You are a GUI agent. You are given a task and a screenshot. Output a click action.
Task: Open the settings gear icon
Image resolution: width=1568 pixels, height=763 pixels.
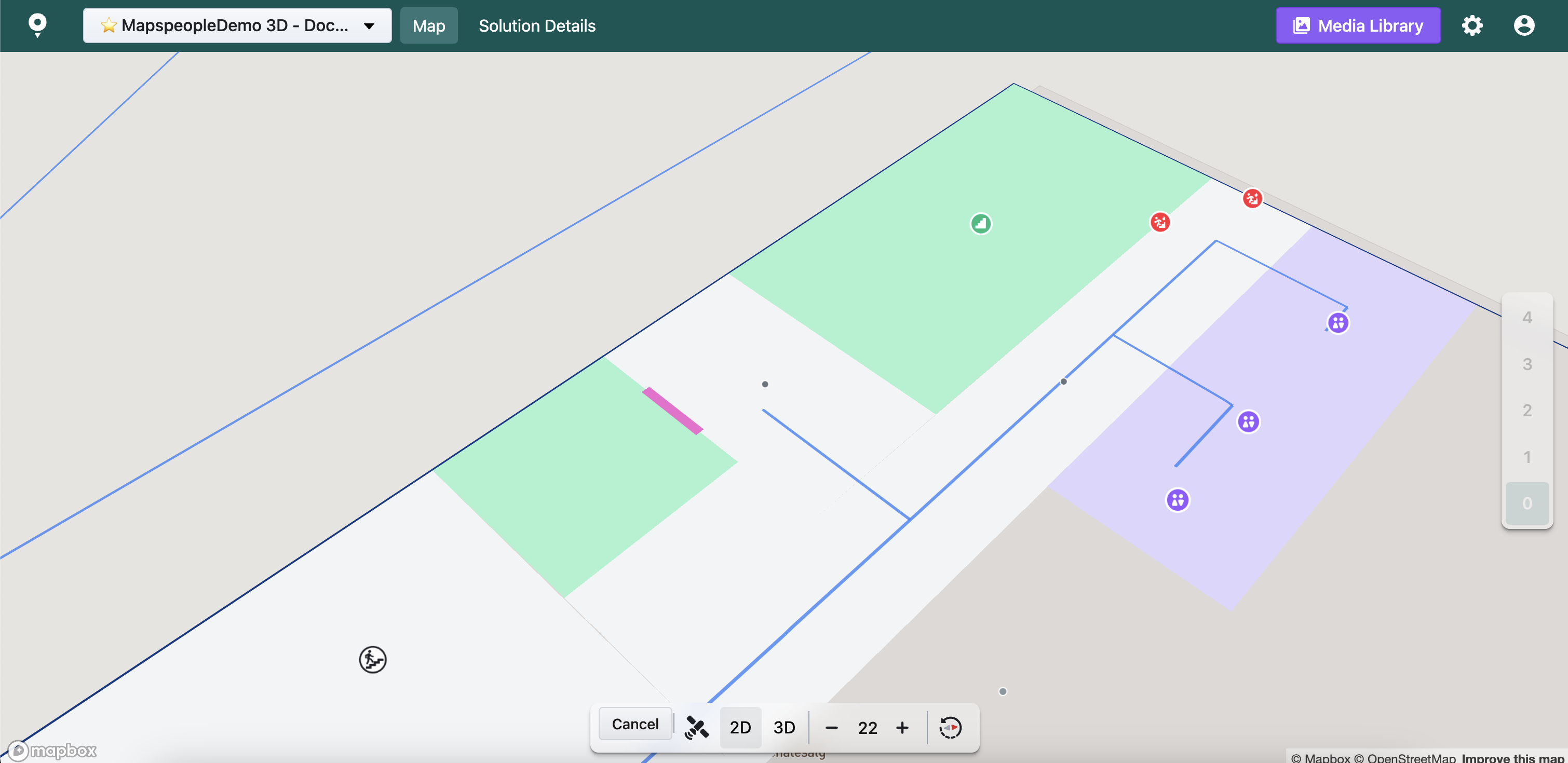(1472, 25)
